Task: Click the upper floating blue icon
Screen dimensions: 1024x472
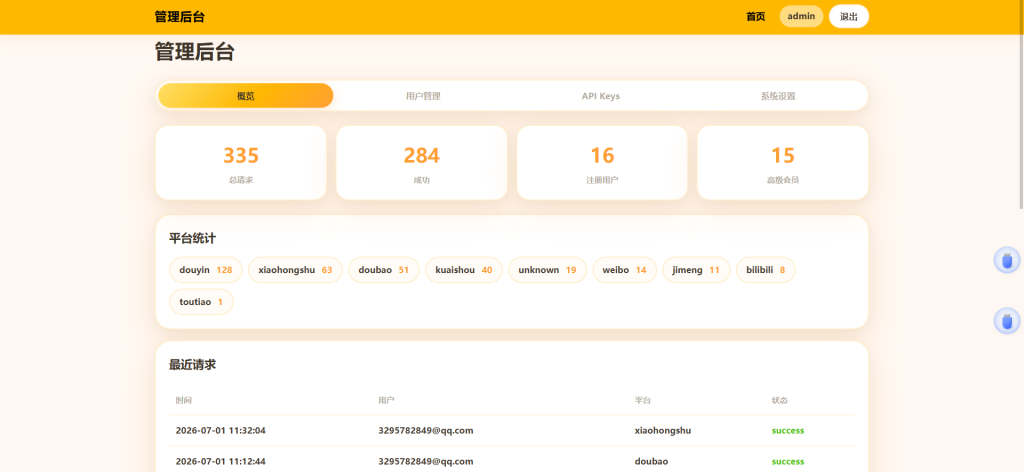Action: click(1006, 260)
